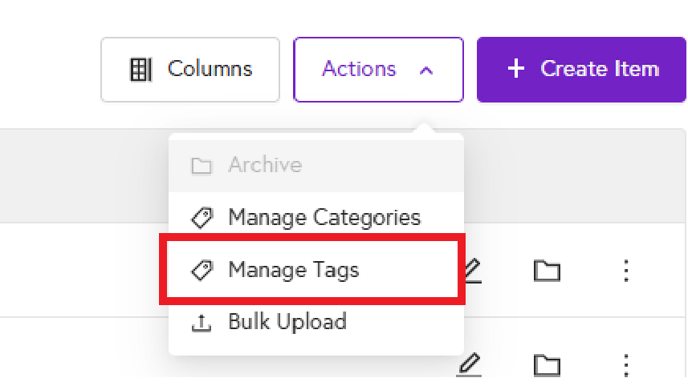Click the Actions dropdown label
Viewport: 688px width, 386px height.
click(359, 69)
